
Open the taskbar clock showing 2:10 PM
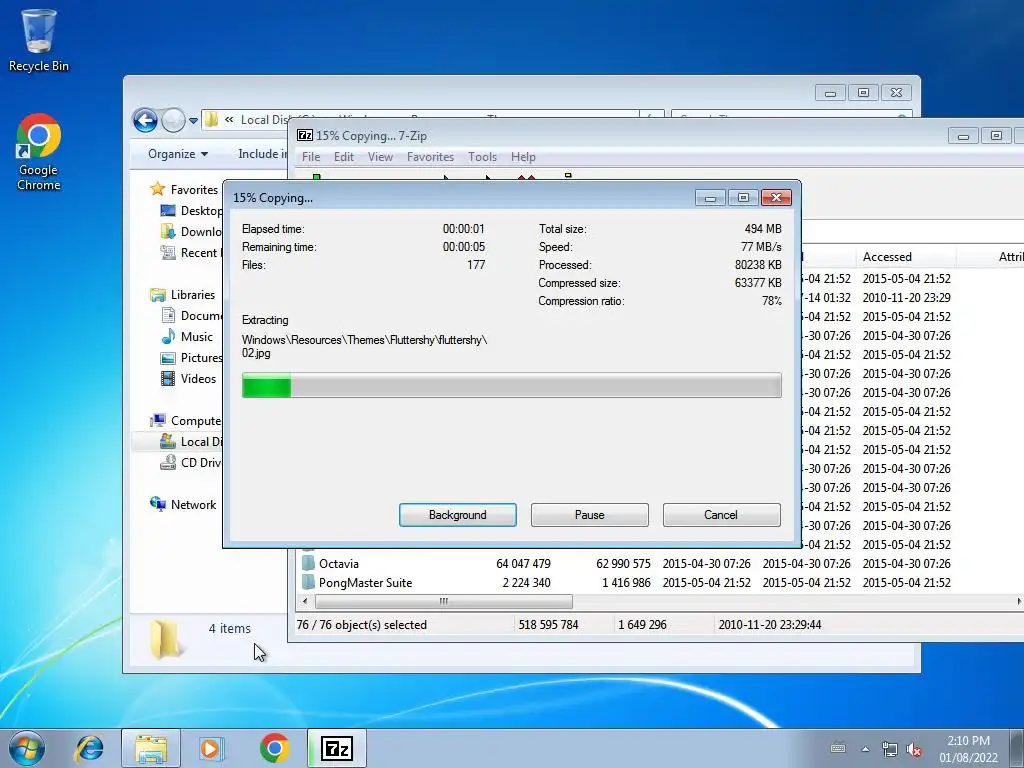pos(968,749)
